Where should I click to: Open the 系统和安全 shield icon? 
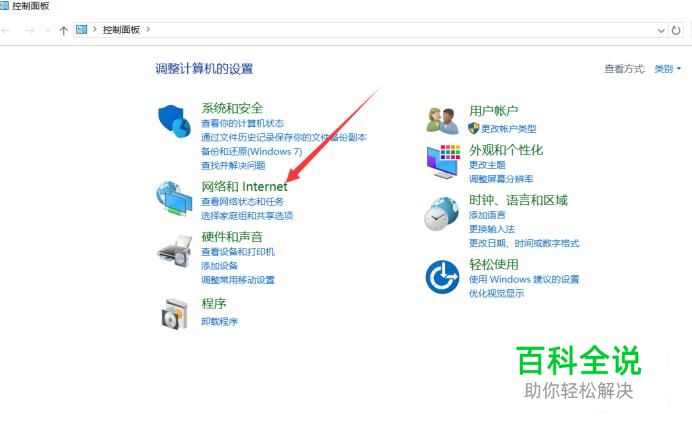174,121
